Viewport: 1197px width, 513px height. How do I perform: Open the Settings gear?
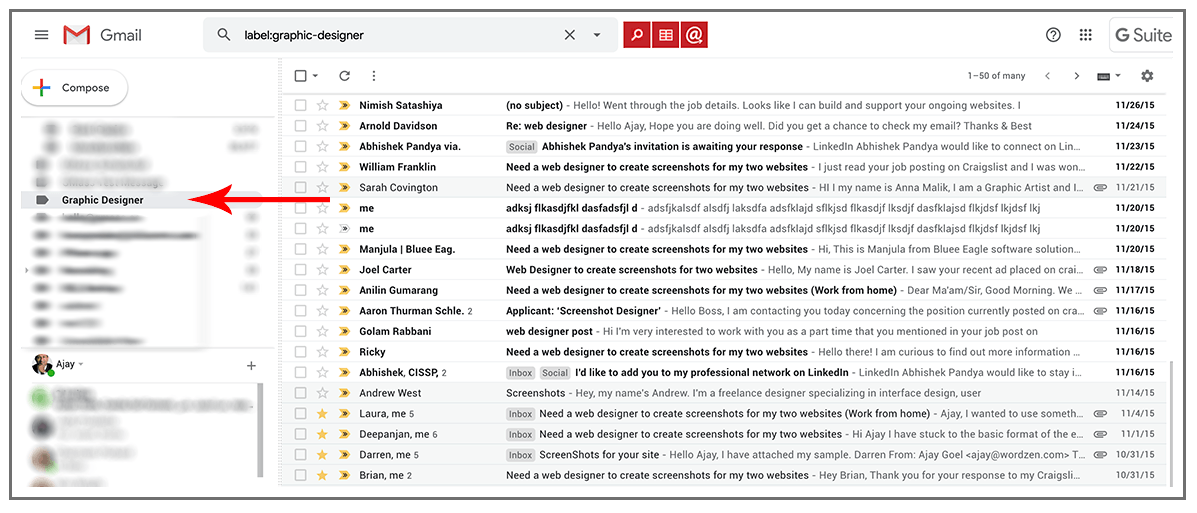(1147, 76)
